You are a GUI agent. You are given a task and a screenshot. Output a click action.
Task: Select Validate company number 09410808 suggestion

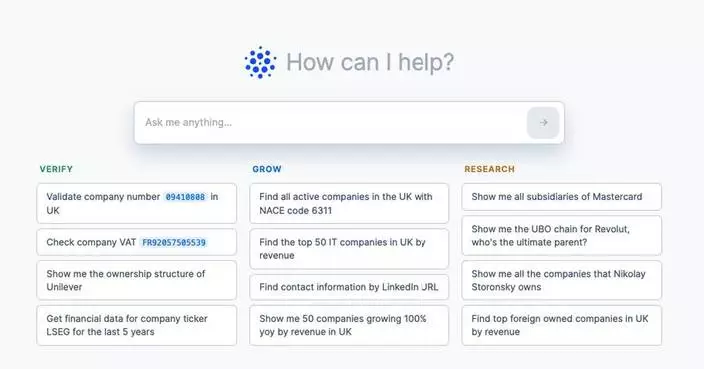(x=136, y=203)
